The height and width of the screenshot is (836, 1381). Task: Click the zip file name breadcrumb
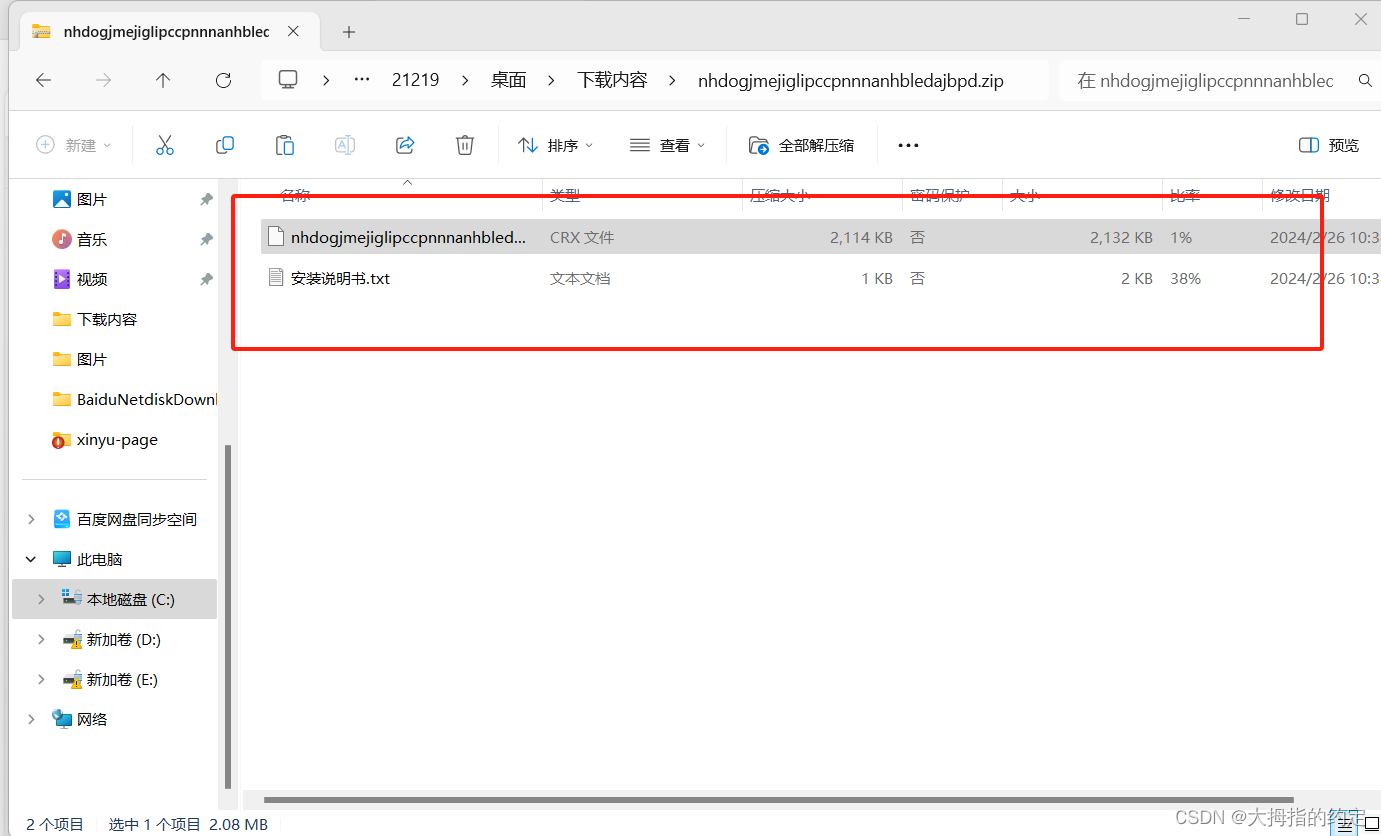pos(851,80)
